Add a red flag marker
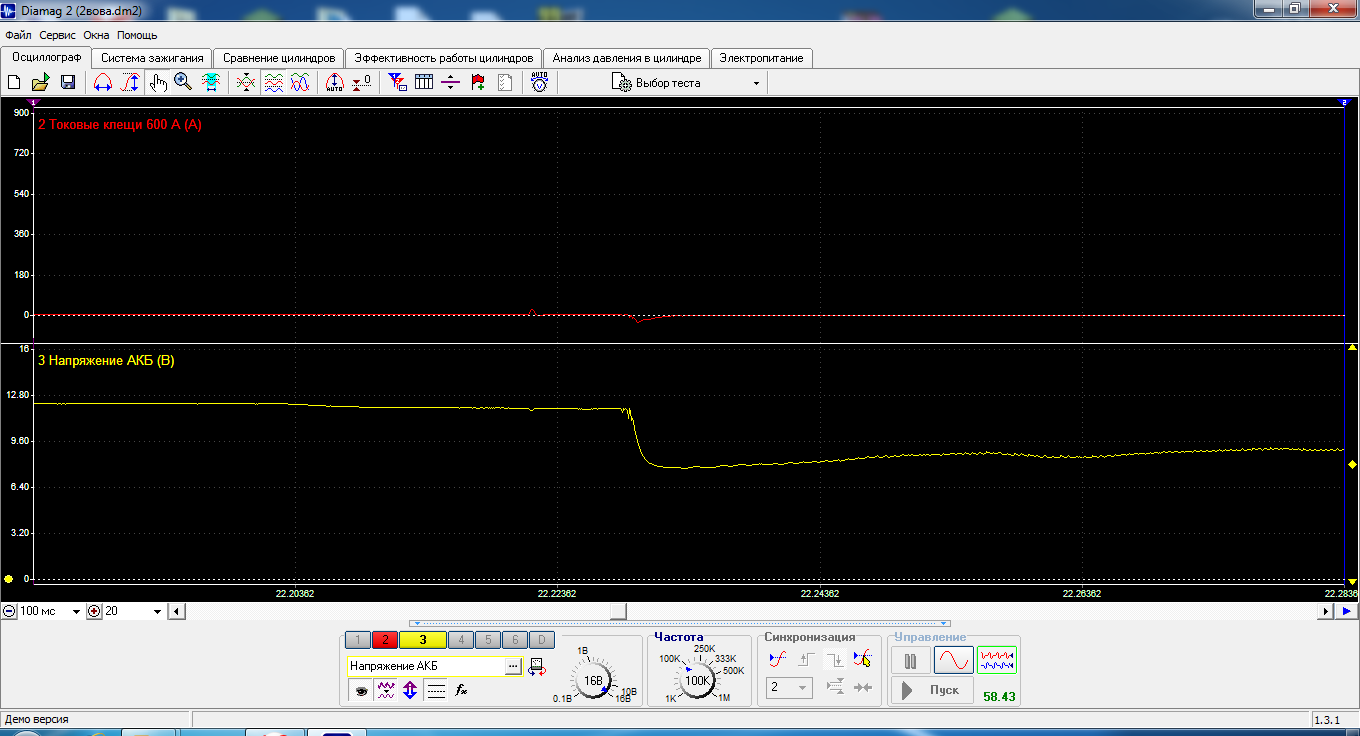Screen dimensions: 1360x736 [478, 83]
